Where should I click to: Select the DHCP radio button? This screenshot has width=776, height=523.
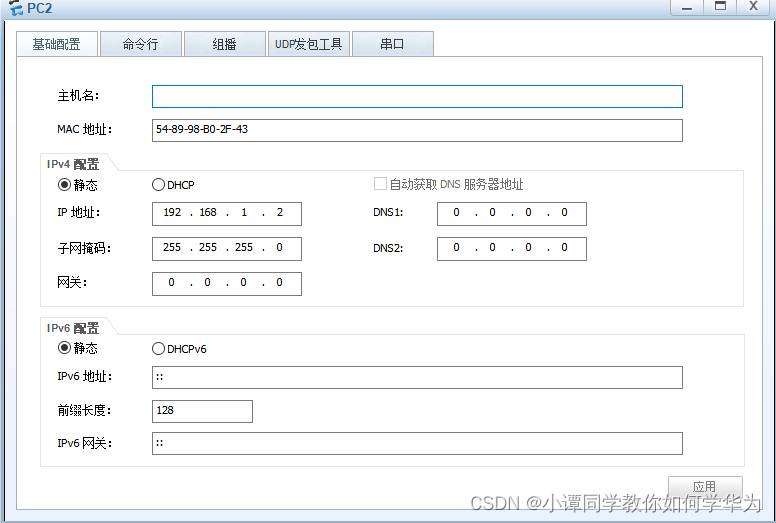pos(158,185)
